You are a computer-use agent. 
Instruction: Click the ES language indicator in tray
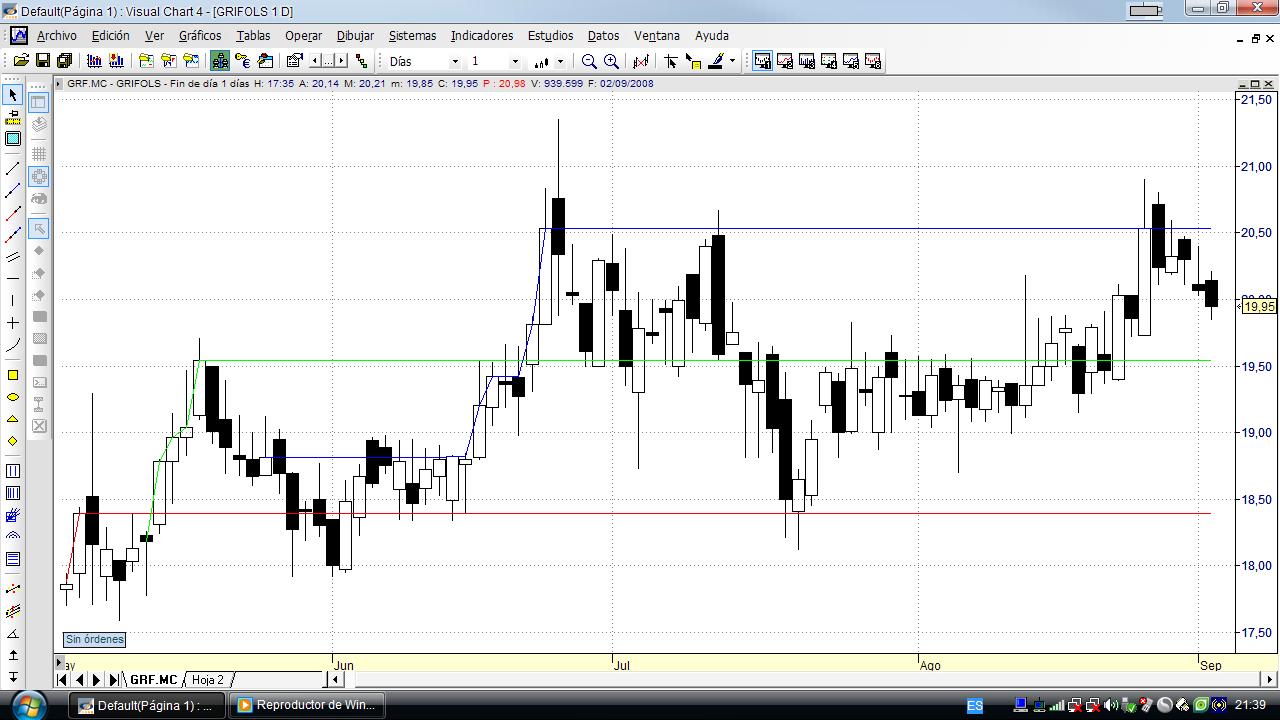coord(975,705)
